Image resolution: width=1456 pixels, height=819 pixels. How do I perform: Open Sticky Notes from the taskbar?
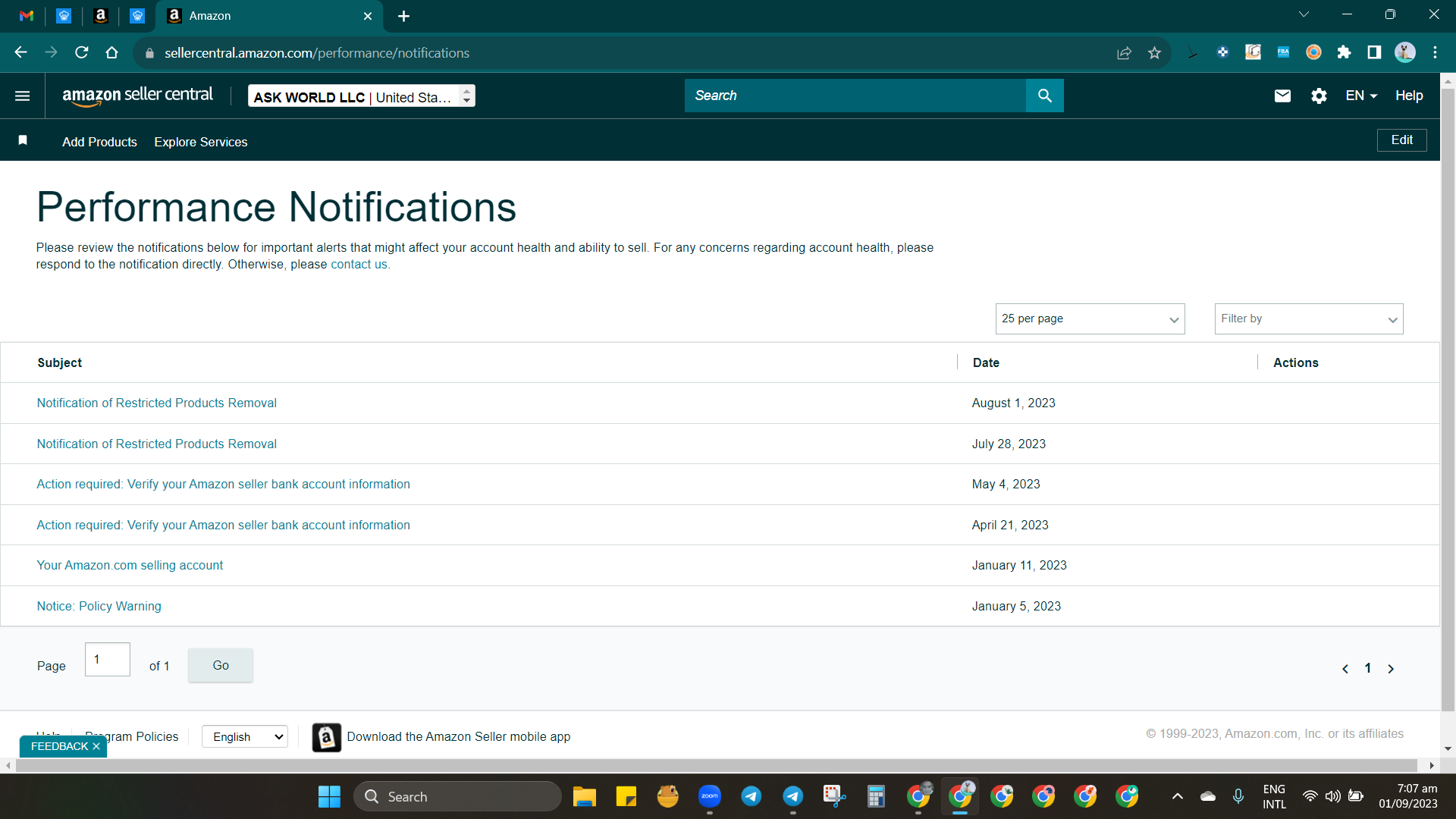(626, 796)
